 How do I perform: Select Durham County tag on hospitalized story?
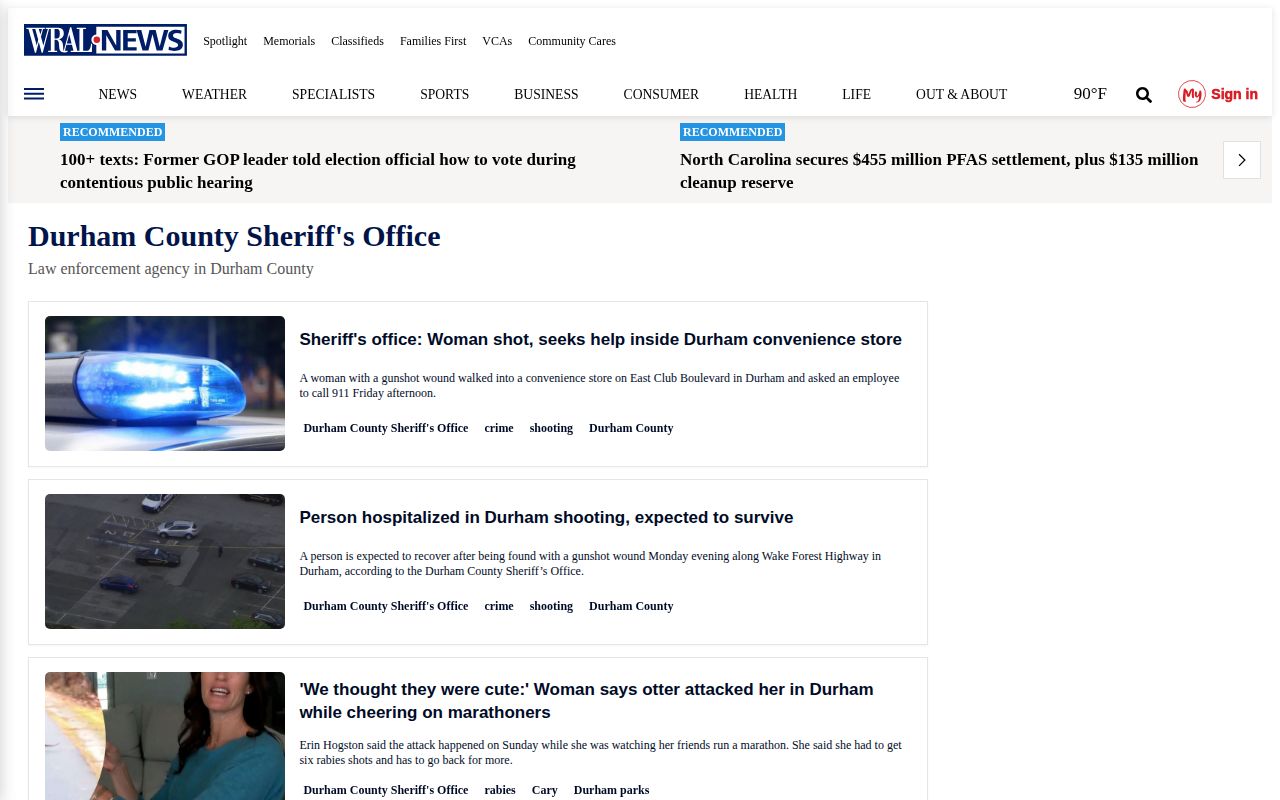click(631, 606)
